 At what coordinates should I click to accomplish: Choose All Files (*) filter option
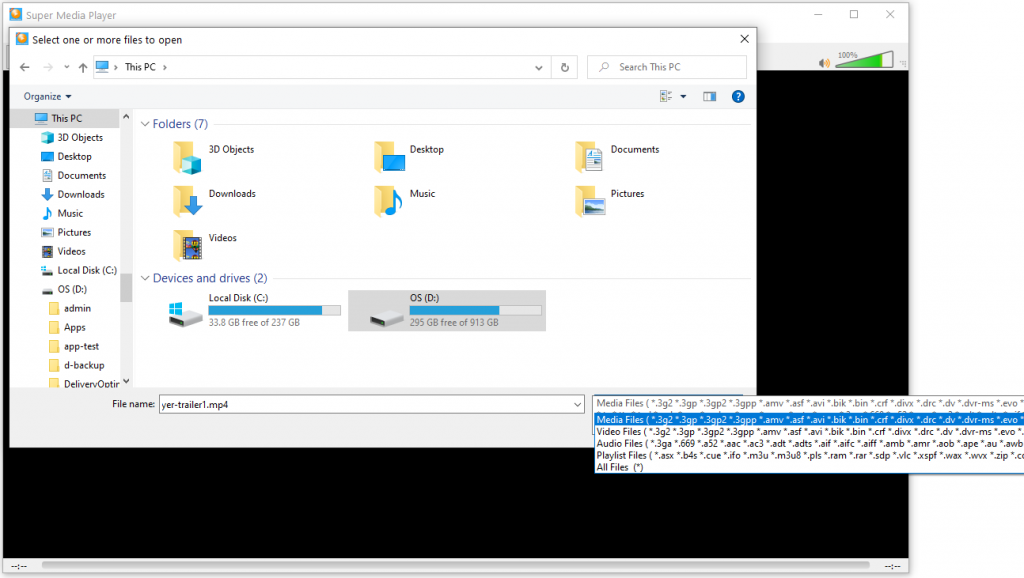point(620,467)
